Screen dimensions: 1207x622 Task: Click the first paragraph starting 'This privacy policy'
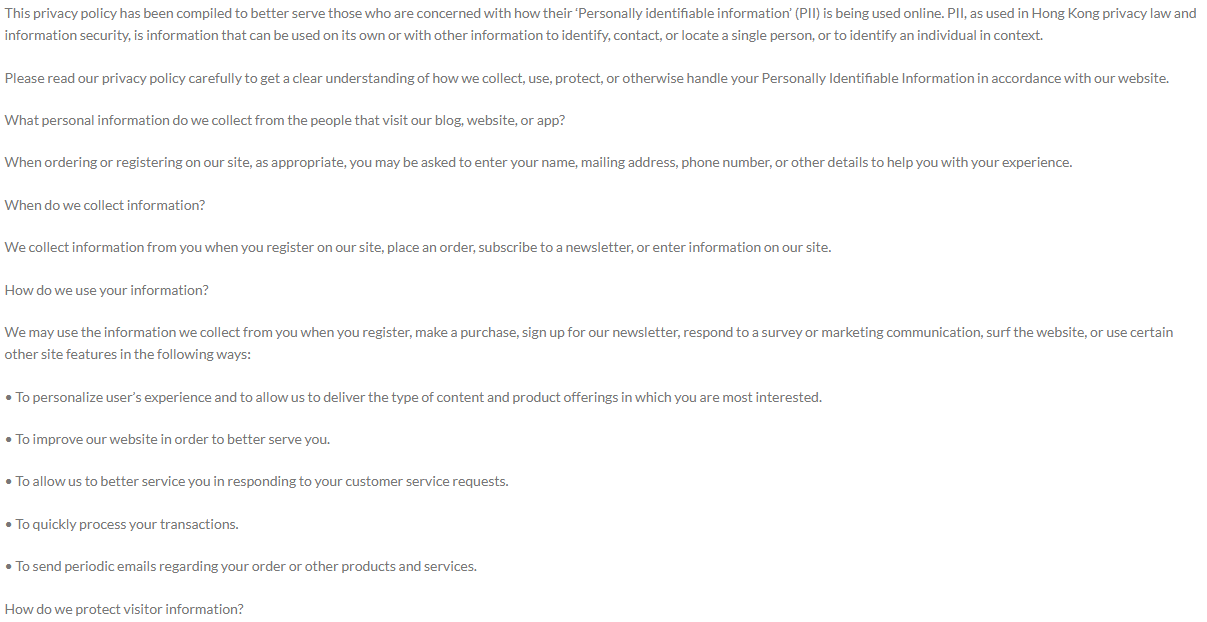tap(601, 24)
